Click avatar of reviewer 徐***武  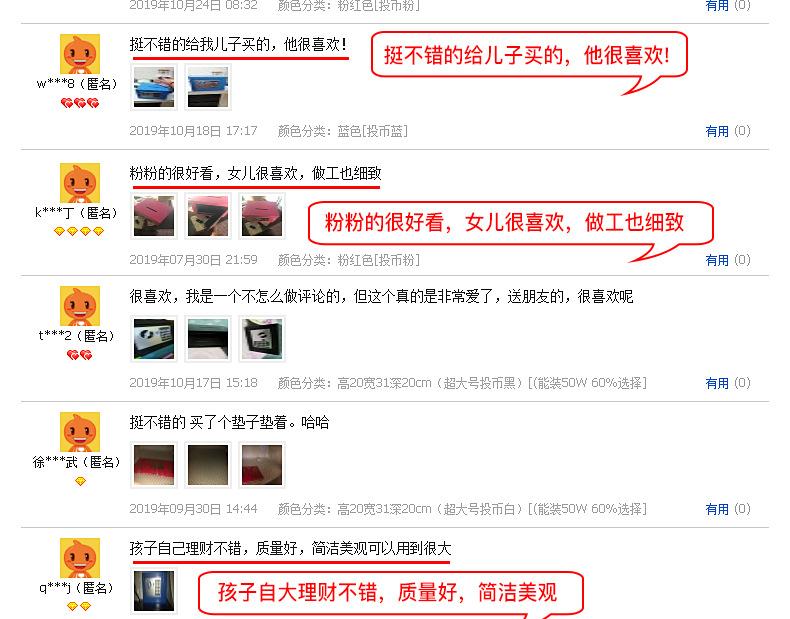pyautogui.click(x=80, y=432)
